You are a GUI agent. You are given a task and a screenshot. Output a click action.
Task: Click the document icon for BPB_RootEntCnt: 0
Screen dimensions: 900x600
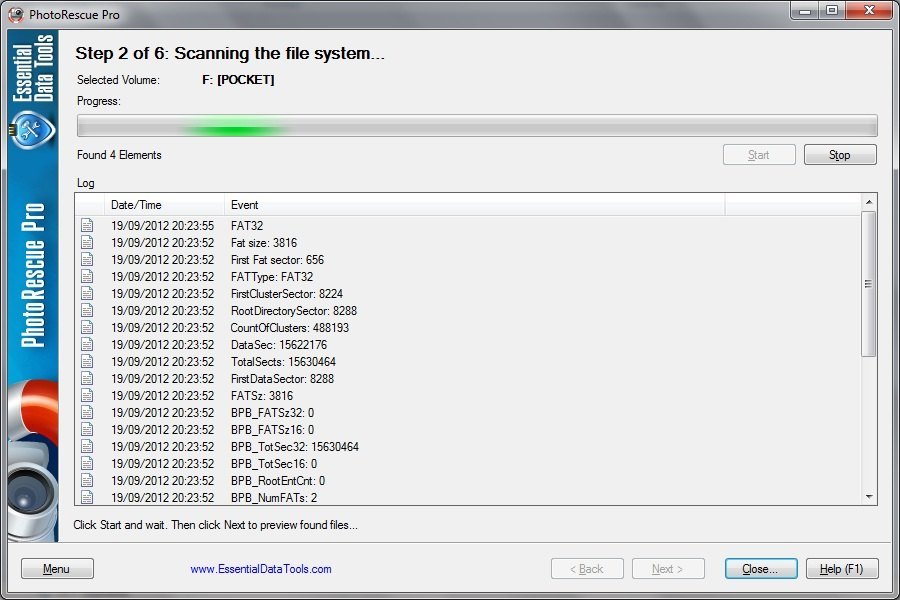(87, 481)
